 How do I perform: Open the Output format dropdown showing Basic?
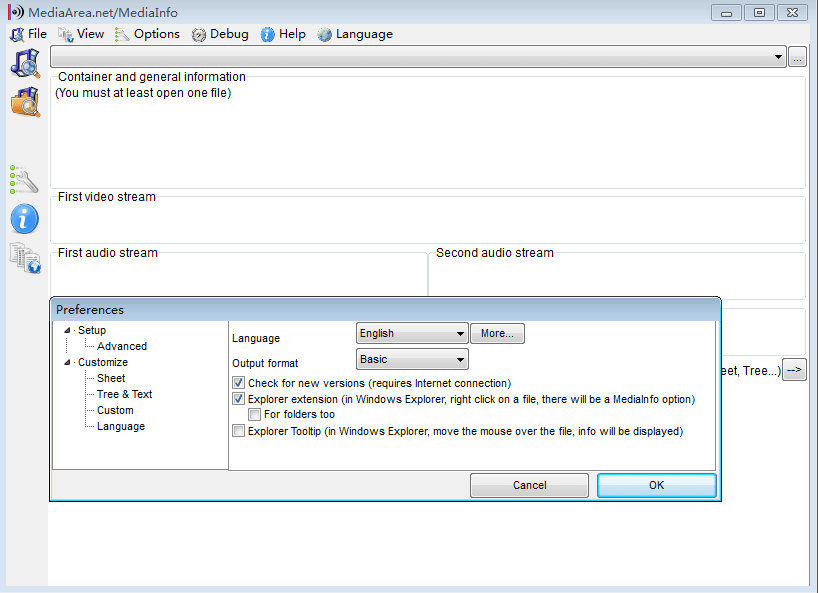click(x=412, y=359)
